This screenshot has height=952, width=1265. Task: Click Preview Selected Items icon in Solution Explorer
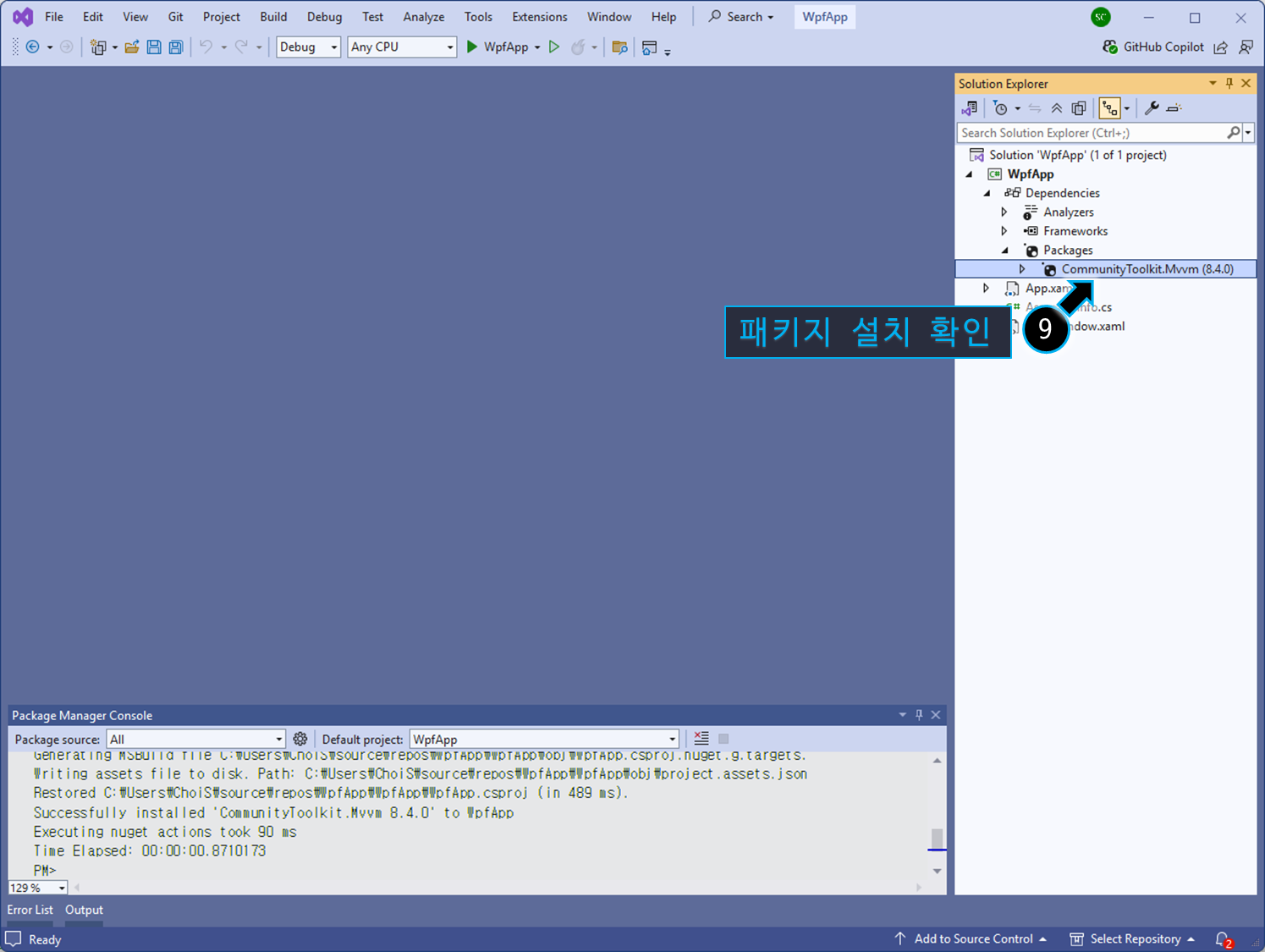(x=1174, y=108)
